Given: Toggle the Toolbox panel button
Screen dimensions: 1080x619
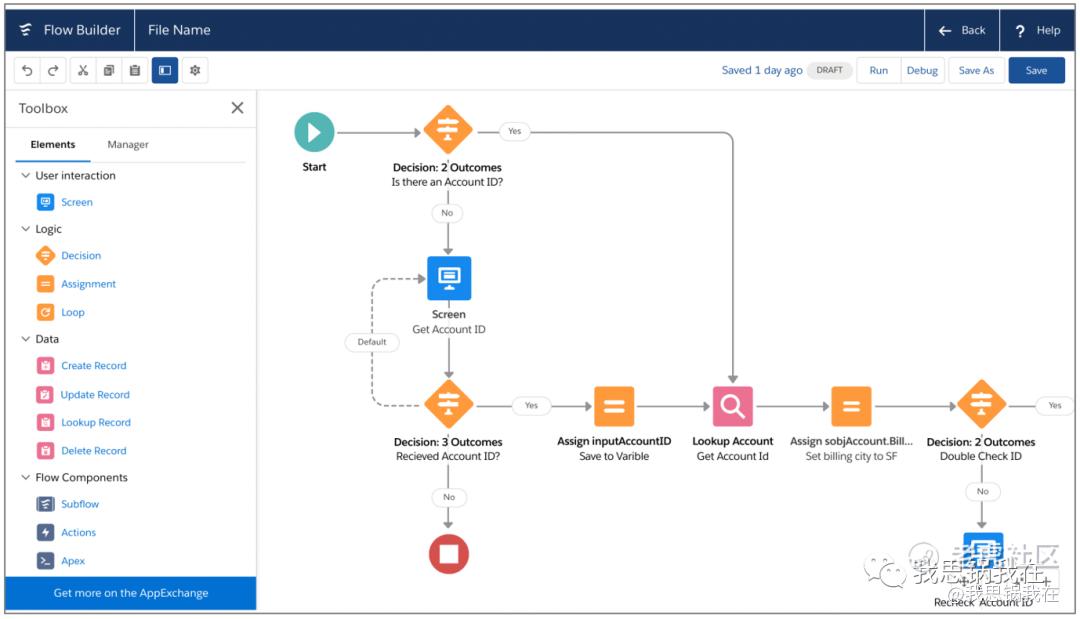Looking at the screenshot, I should [x=165, y=70].
